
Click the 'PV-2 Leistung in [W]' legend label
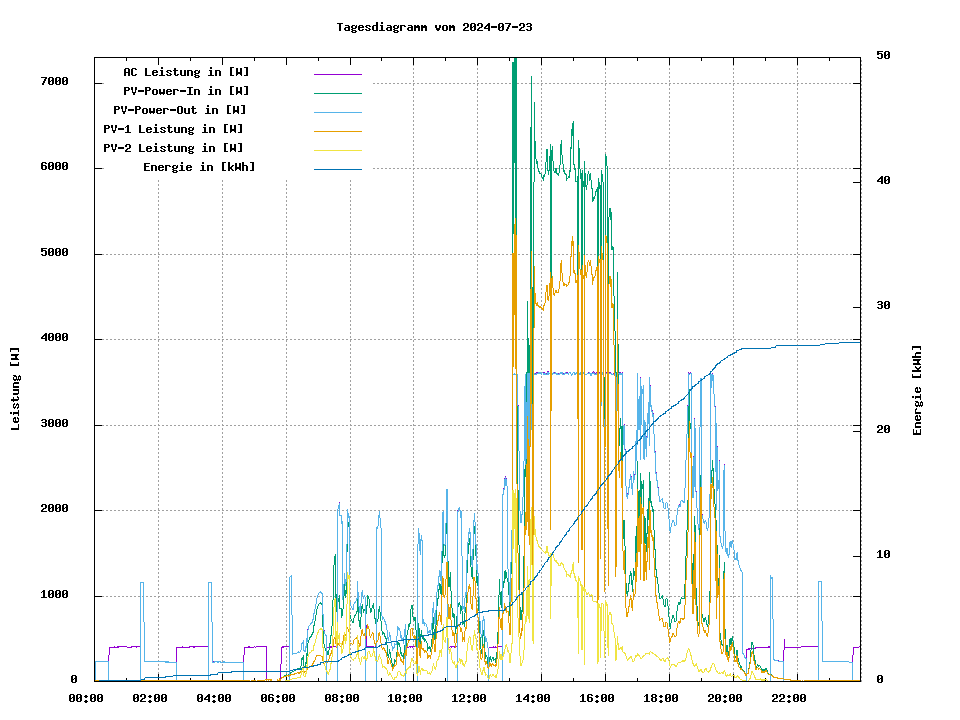(173, 148)
